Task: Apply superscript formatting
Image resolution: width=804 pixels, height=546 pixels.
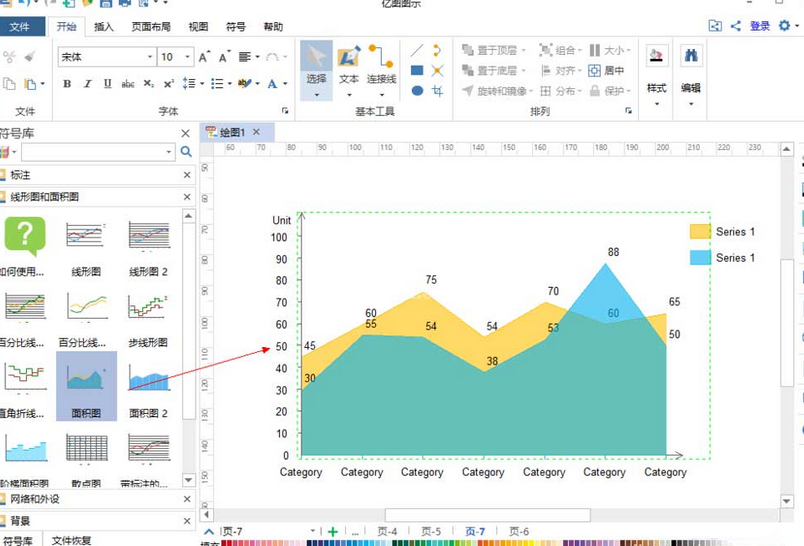Action: pyautogui.click(x=169, y=84)
